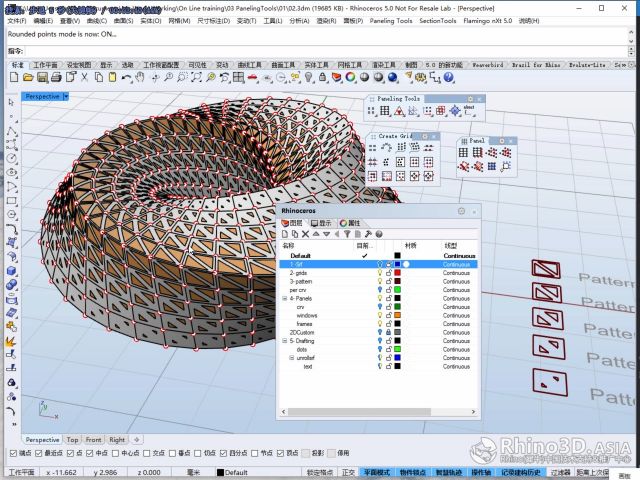Switch to the Top viewport tab
Image resolution: width=640 pixels, height=480 pixels.
(x=72, y=440)
